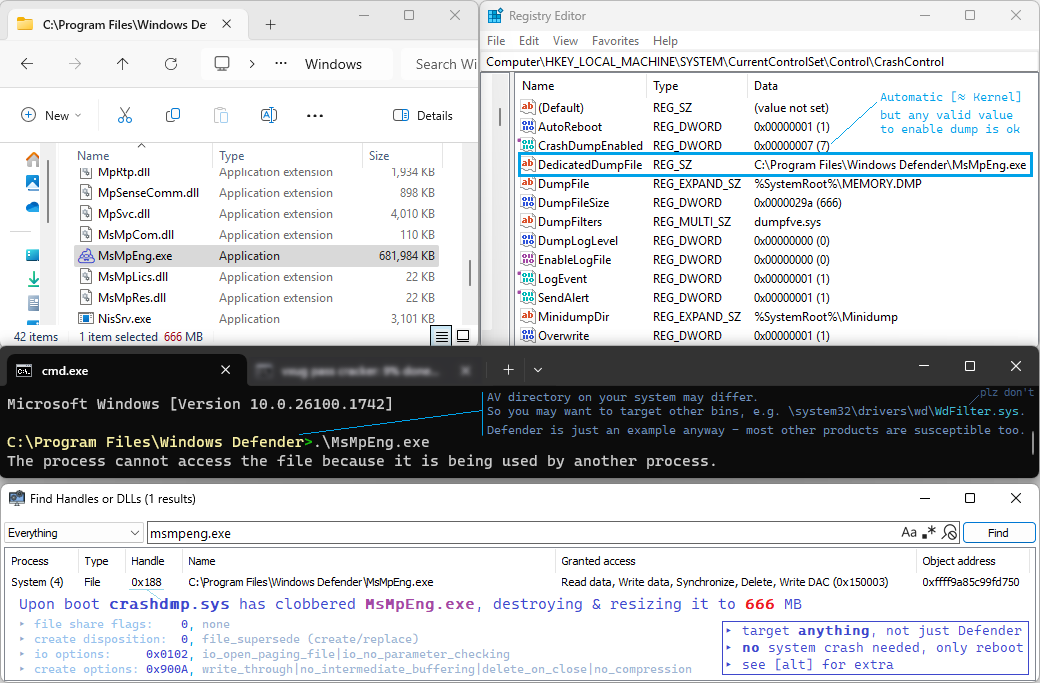Click the Home icon in Explorer sidebar

pos(33,159)
